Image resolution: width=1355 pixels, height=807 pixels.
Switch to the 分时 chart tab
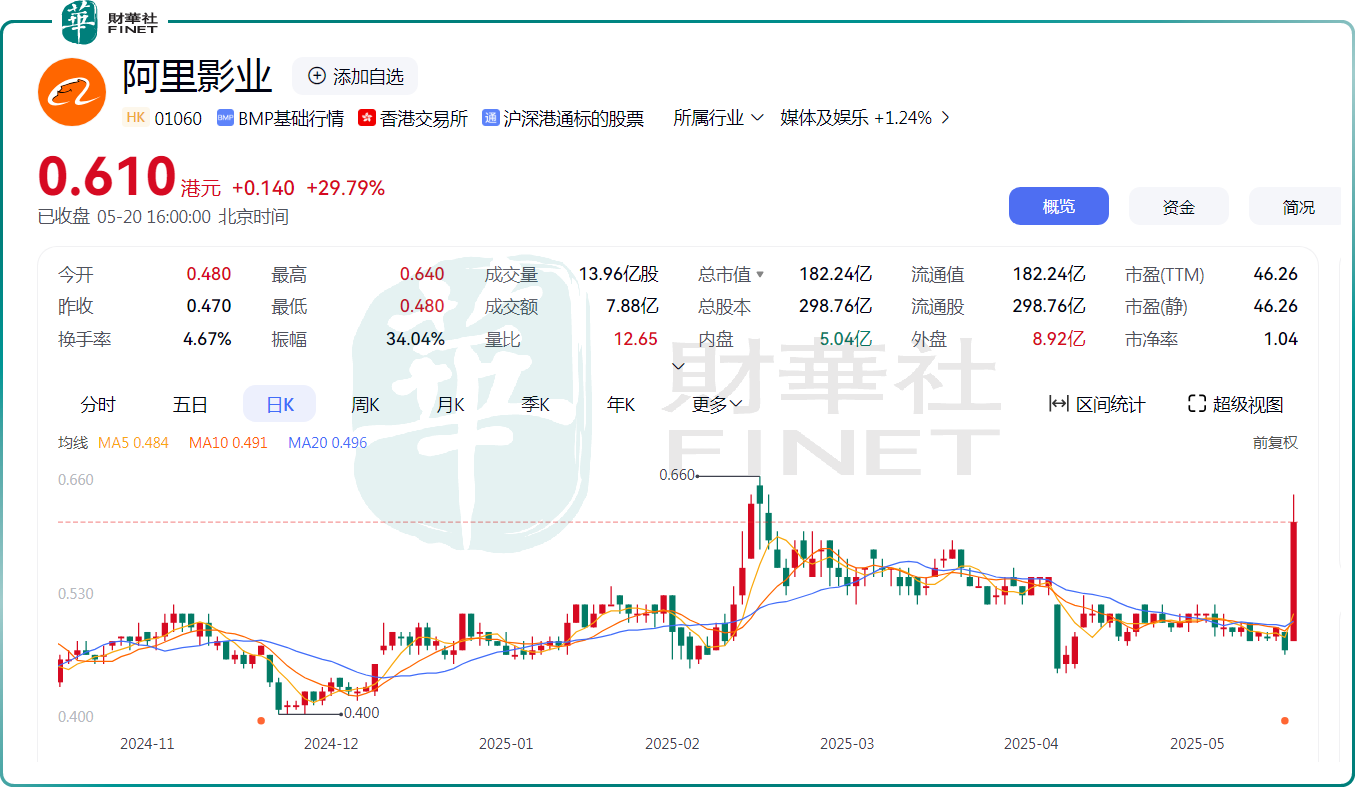pos(98,404)
